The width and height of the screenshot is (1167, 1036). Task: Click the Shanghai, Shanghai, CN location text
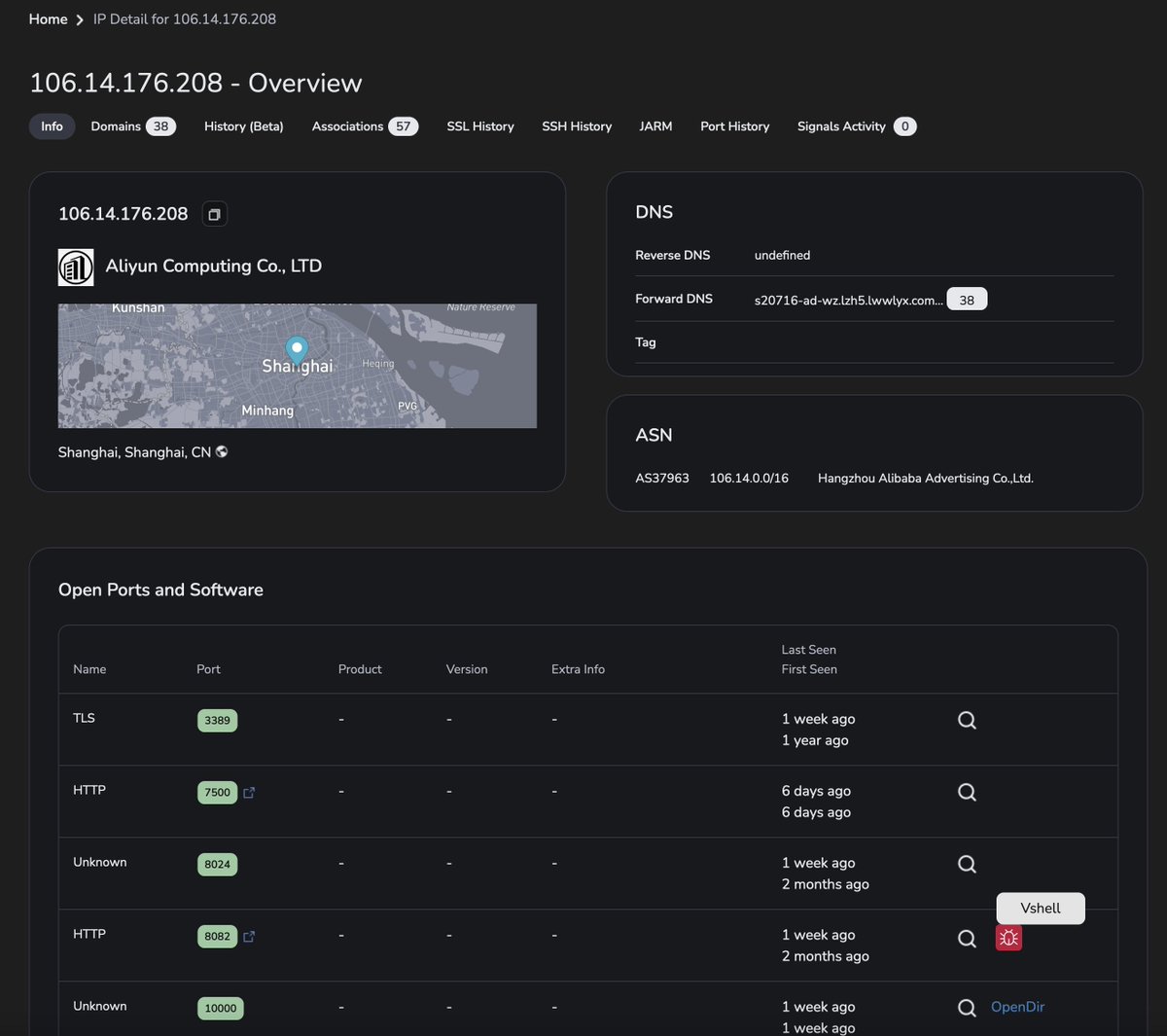click(134, 452)
